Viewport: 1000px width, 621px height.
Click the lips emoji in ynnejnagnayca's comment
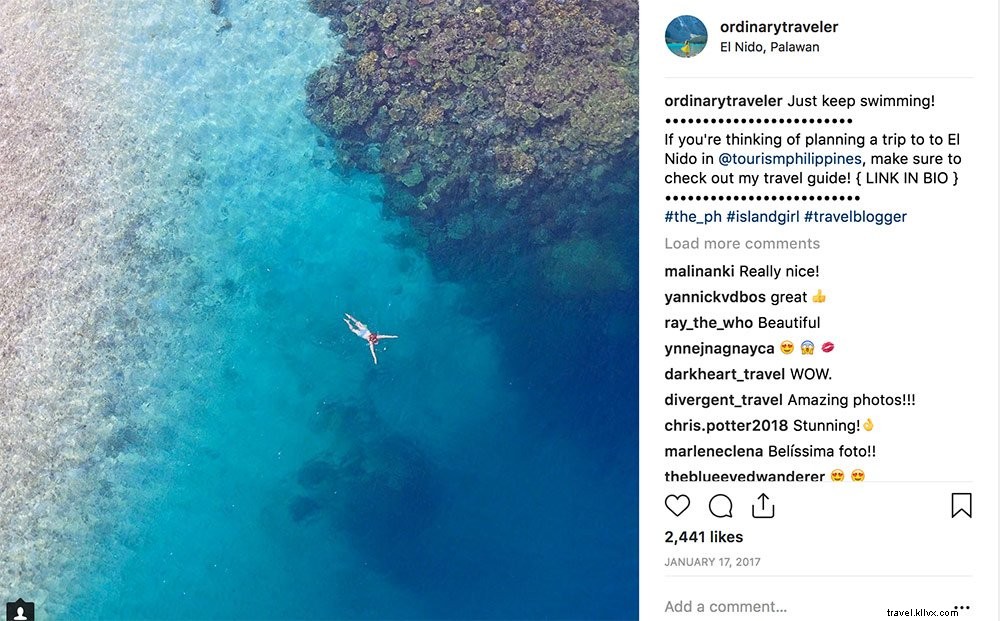(x=828, y=347)
